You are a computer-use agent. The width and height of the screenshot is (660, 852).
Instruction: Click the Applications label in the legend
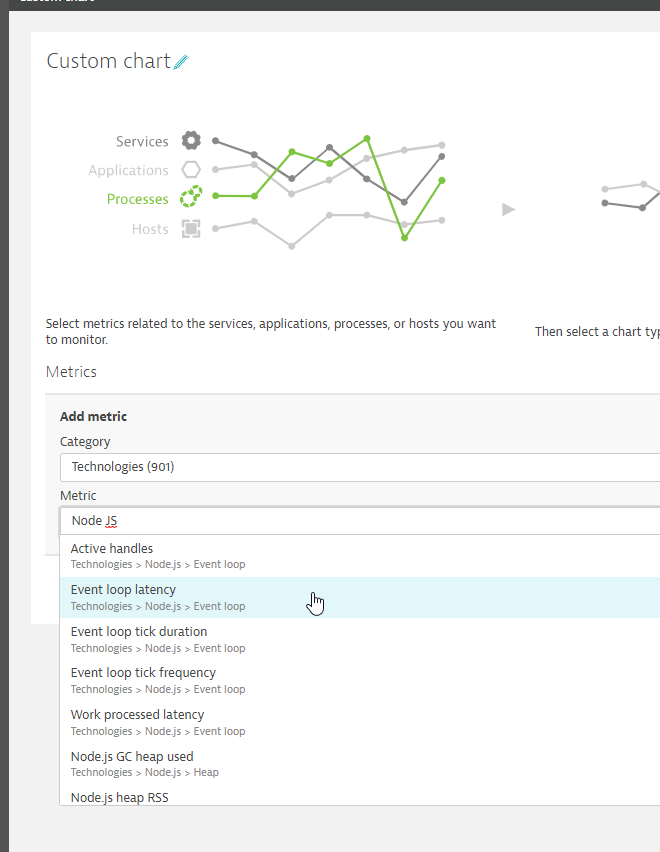pos(128,171)
